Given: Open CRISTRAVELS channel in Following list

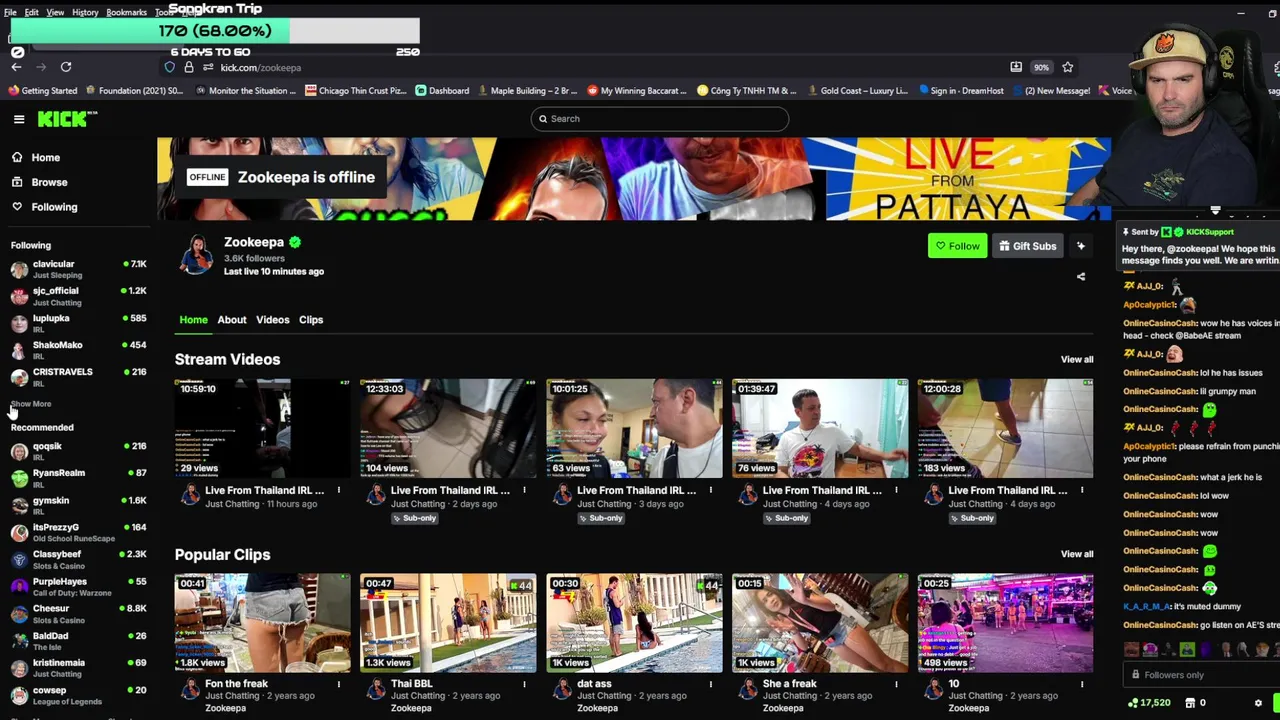Looking at the screenshot, I should [78, 377].
